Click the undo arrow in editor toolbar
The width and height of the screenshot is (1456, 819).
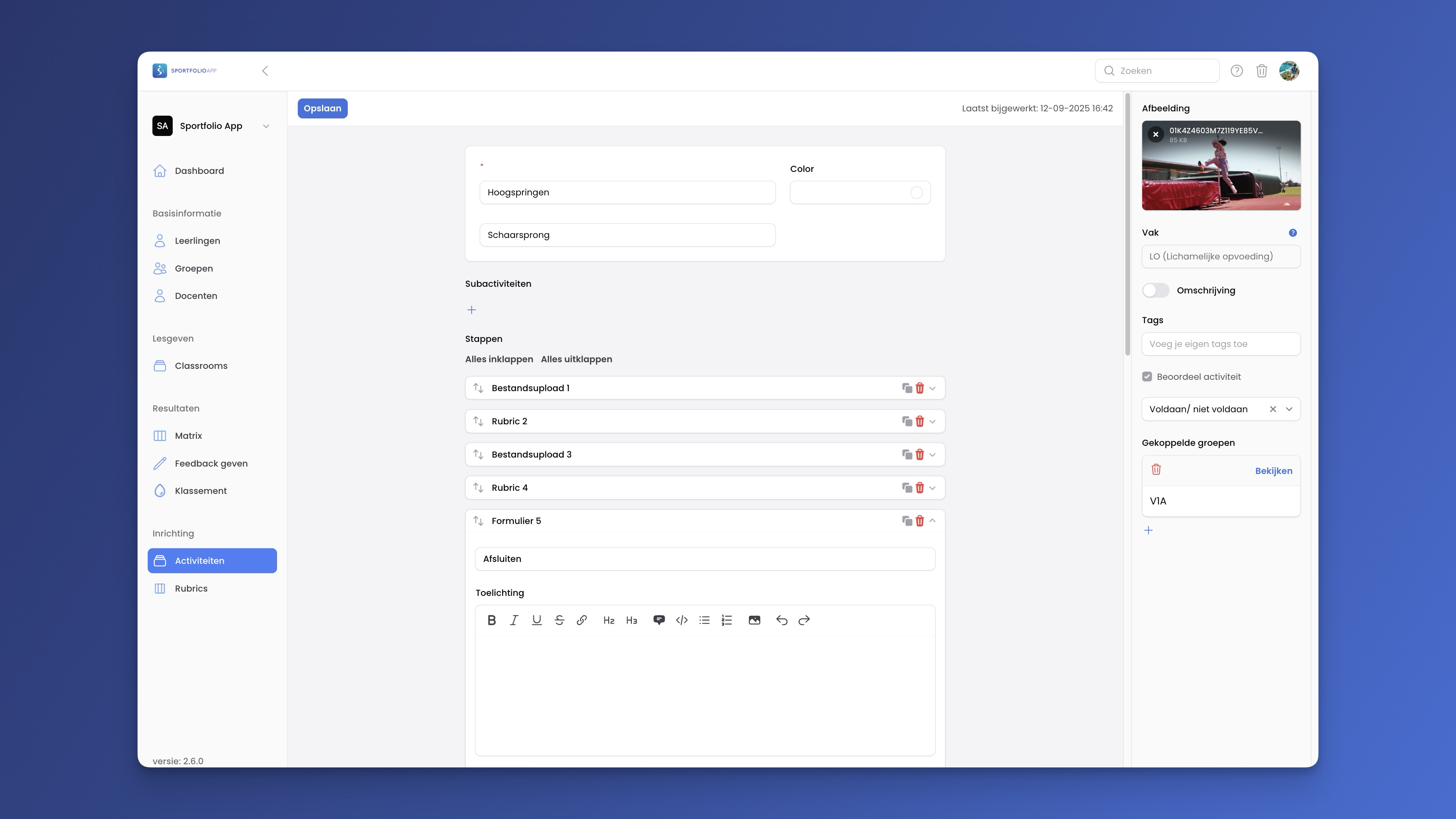782,620
